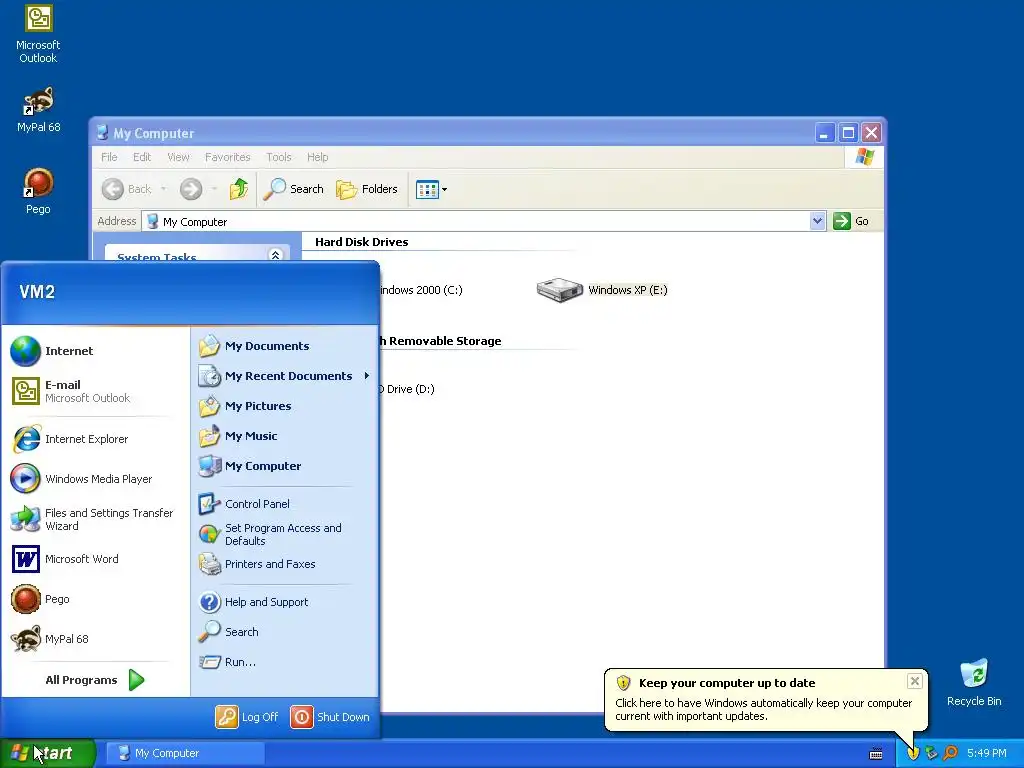Expand My Recent Documents submenu
Viewport: 1024px width, 768px height.
coord(285,376)
